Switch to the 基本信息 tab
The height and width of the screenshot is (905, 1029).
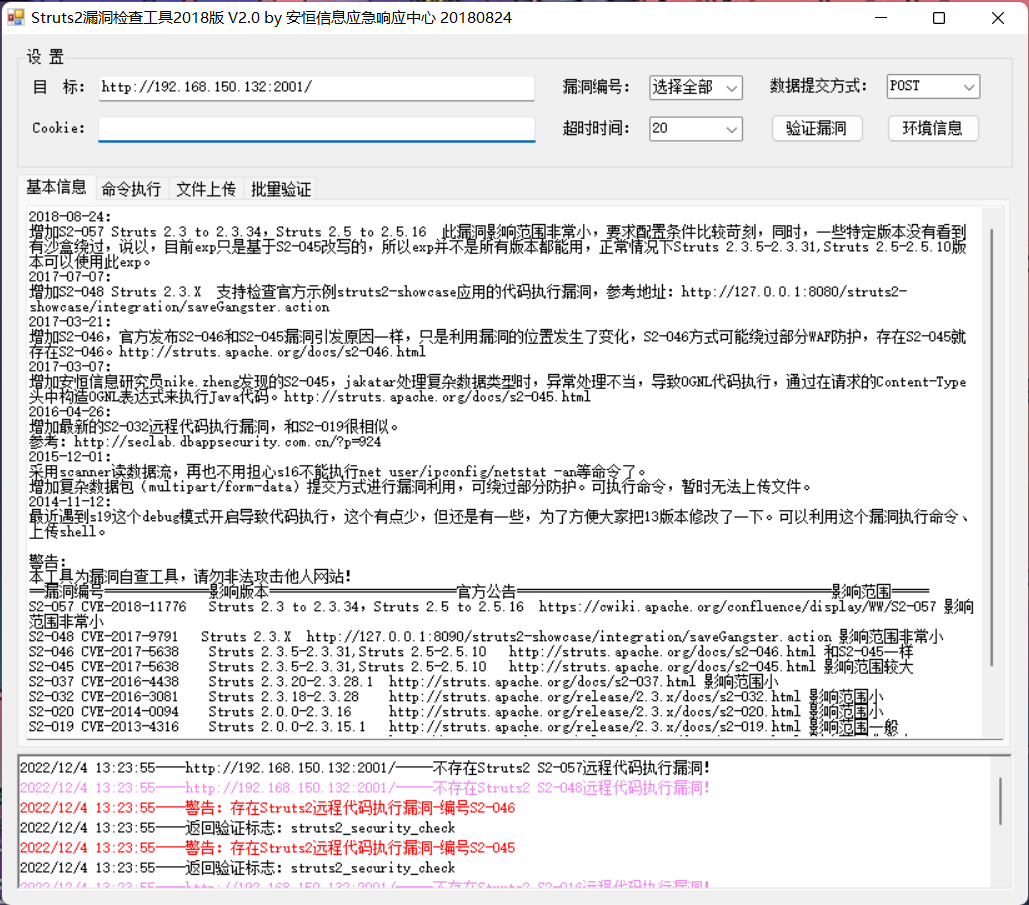tap(56, 188)
